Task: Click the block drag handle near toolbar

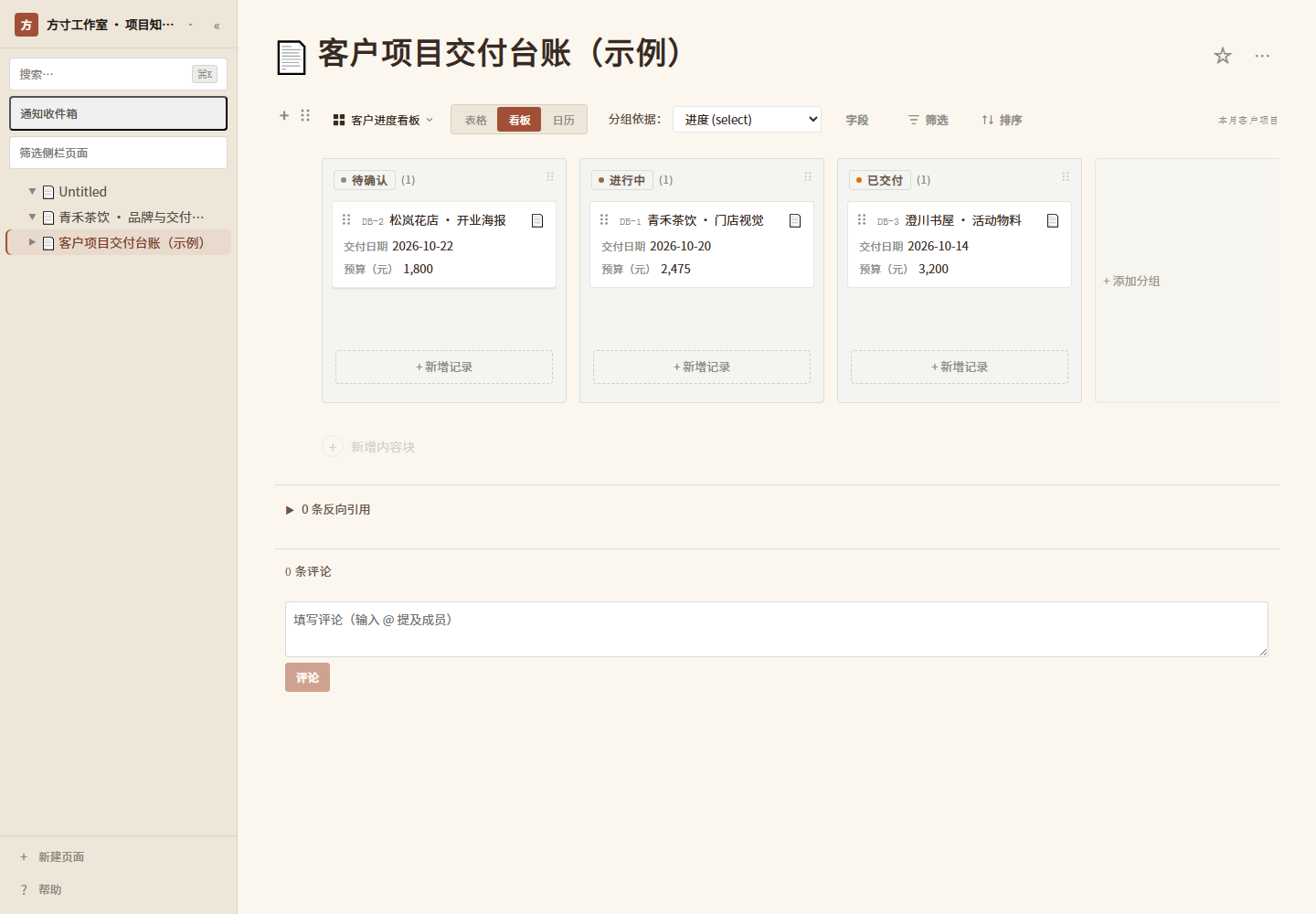Action: click(x=305, y=115)
